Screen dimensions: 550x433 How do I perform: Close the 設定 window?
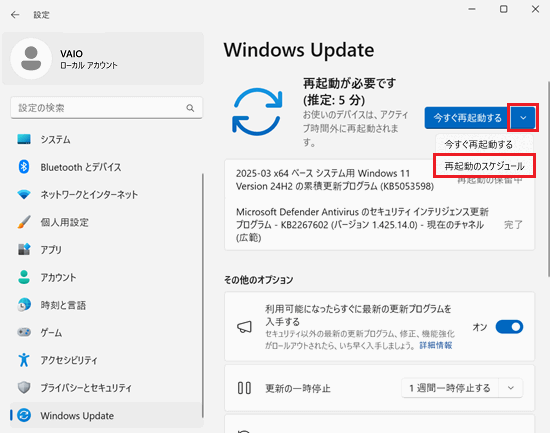pyautogui.click(x=535, y=9)
